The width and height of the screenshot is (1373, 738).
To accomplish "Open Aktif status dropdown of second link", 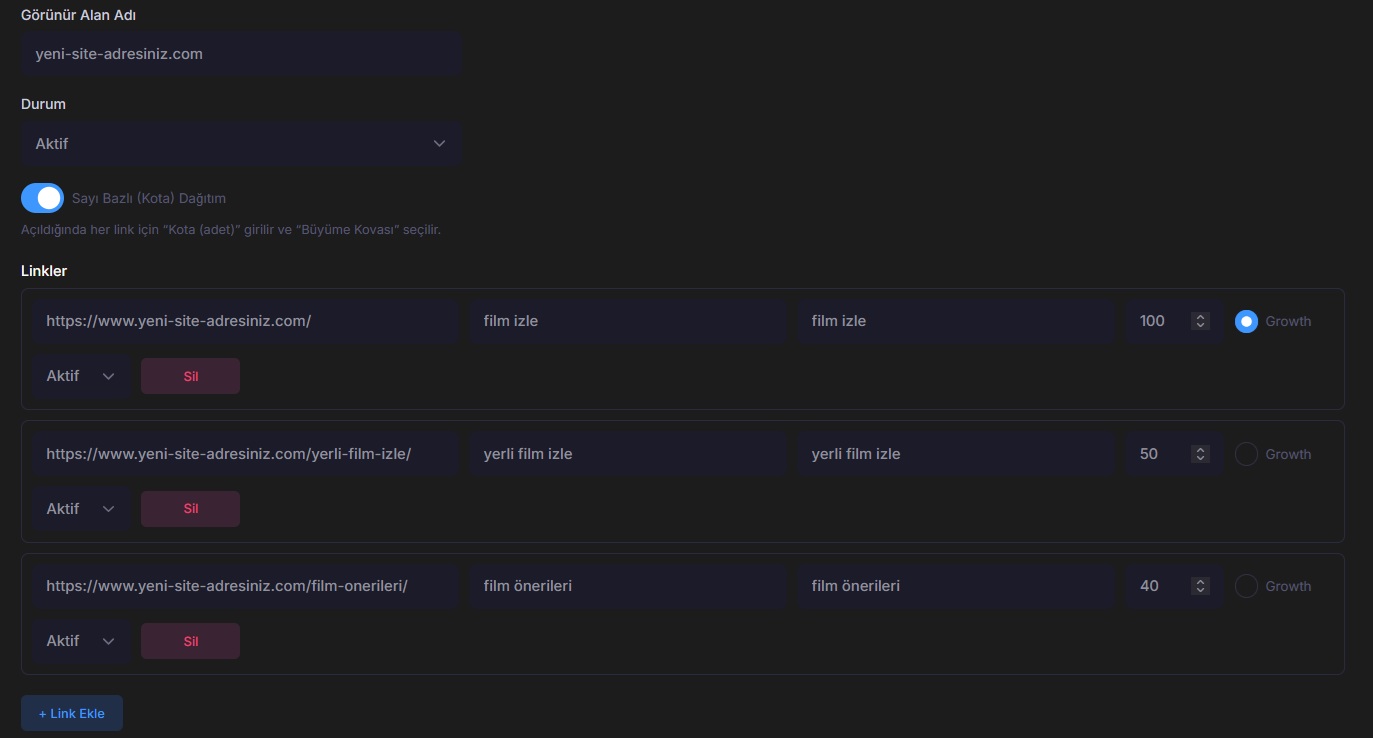I will click(81, 509).
